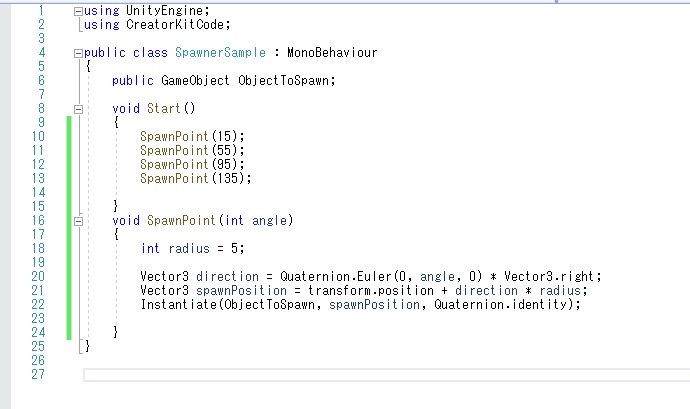Click Quaternion.identity on line 22
Image resolution: width=690 pixels, height=409 pixels.
pos(501,305)
